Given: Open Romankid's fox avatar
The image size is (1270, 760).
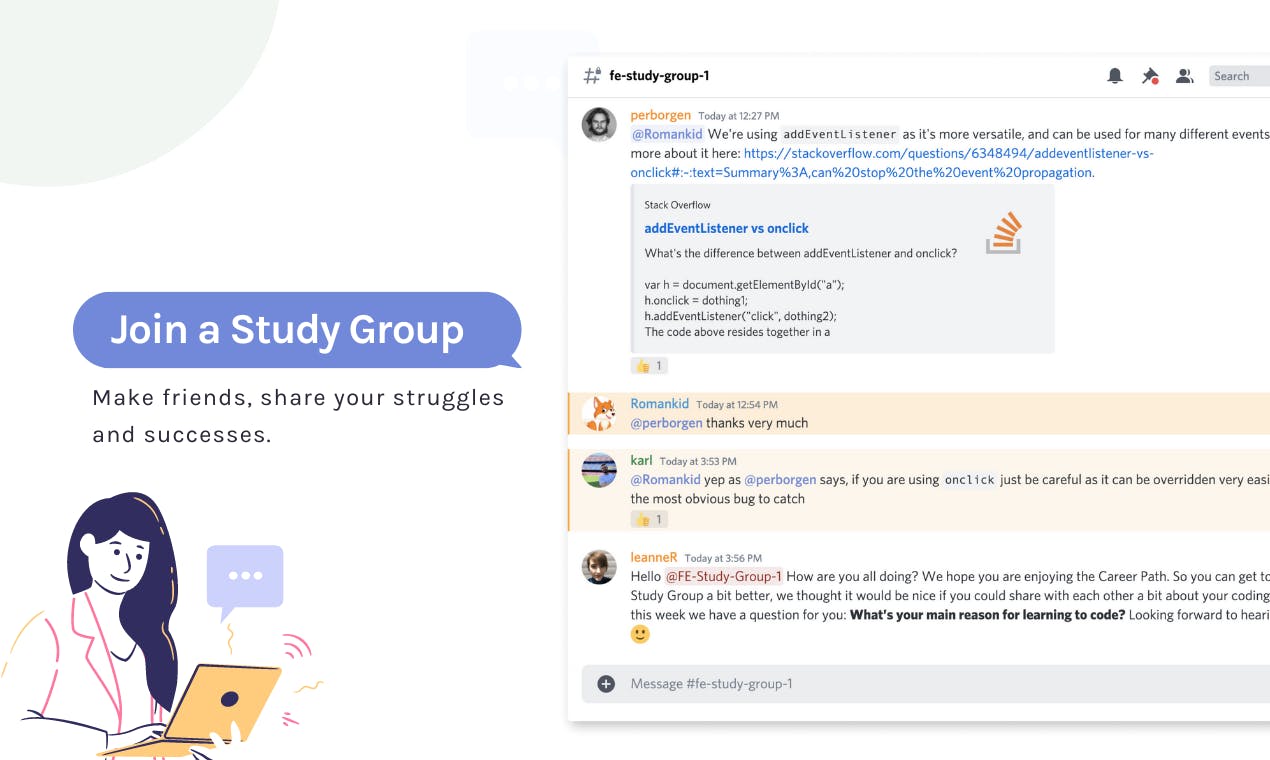Looking at the screenshot, I should (x=599, y=413).
